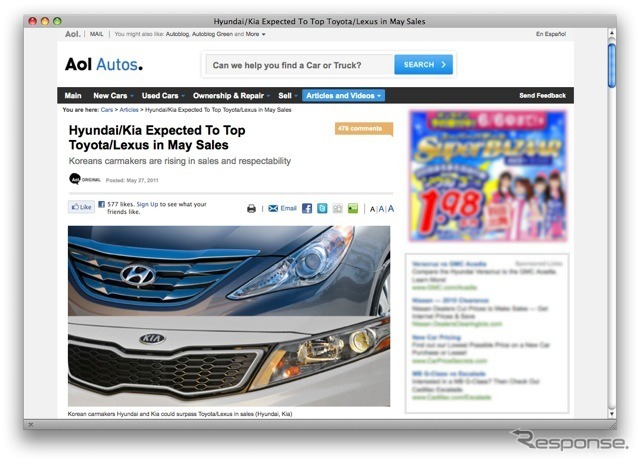Focus the car or truck search field
This screenshot has width=640, height=462.
pyautogui.click(x=300, y=65)
